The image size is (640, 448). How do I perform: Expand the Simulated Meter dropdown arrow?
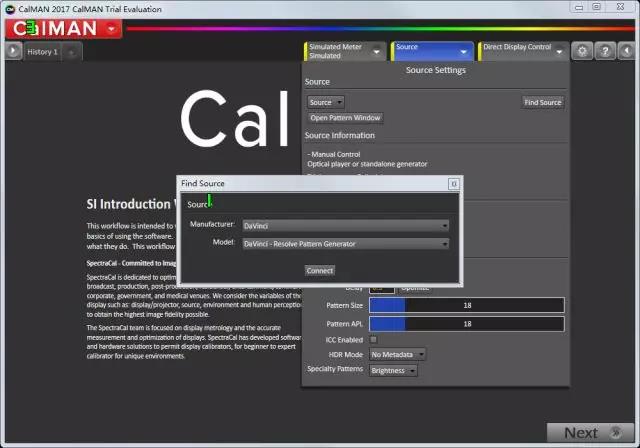coord(377,52)
